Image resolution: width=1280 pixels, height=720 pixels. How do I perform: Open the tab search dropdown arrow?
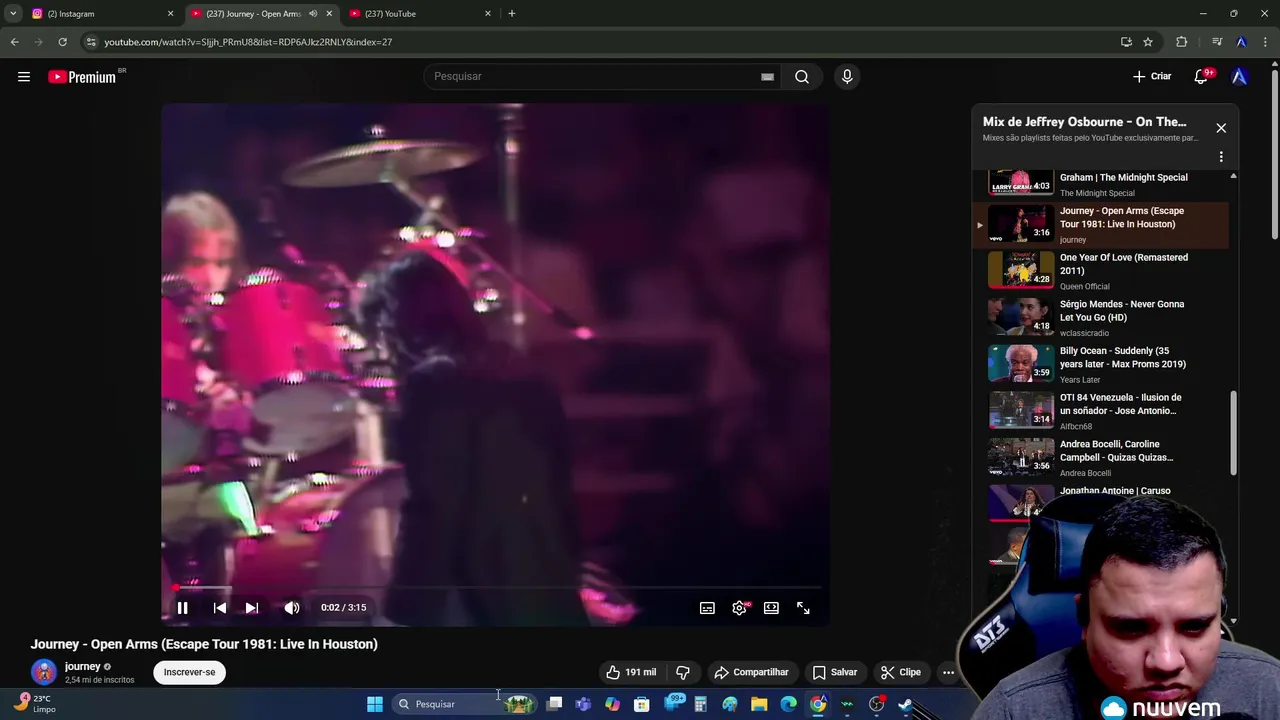pyautogui.click(x=13, y=14)
